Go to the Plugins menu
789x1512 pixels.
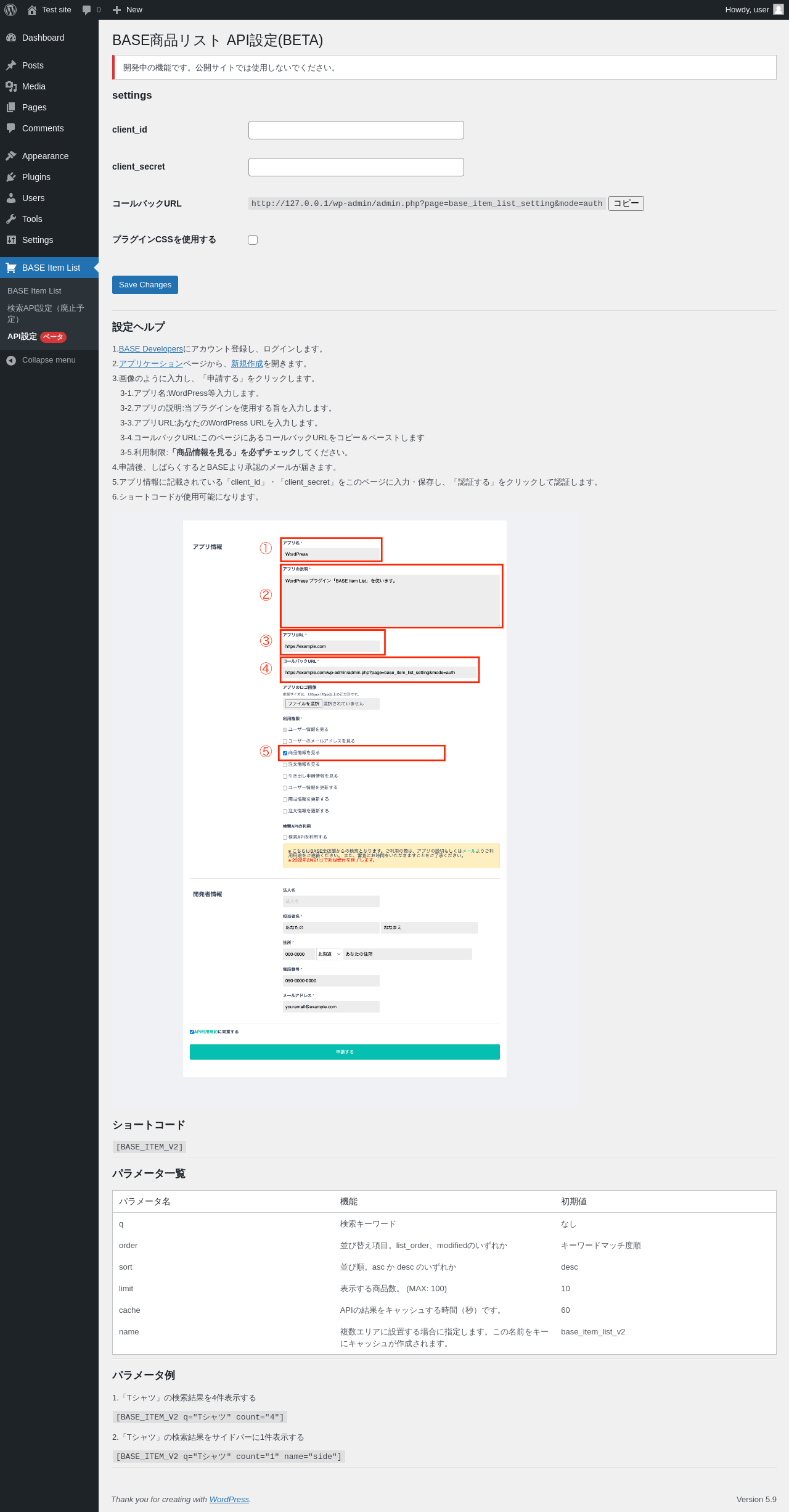click(49, 177)
